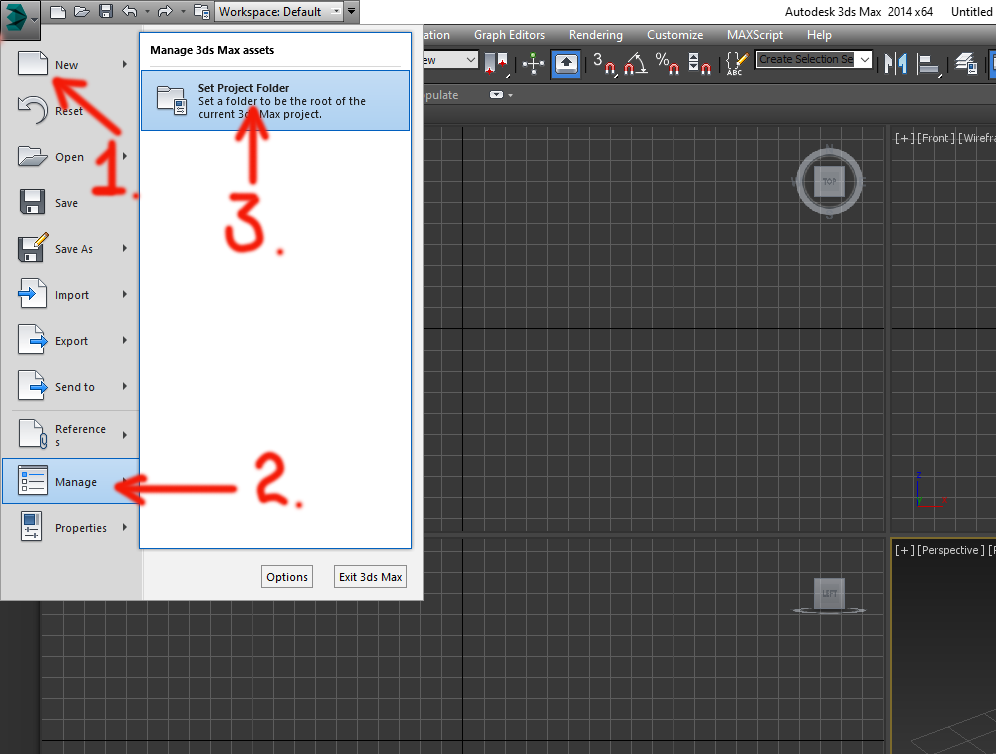The width and height of the screenshot is (996, 754).
Task: Expand the New submenu arrow
Action: click(125, 64)
